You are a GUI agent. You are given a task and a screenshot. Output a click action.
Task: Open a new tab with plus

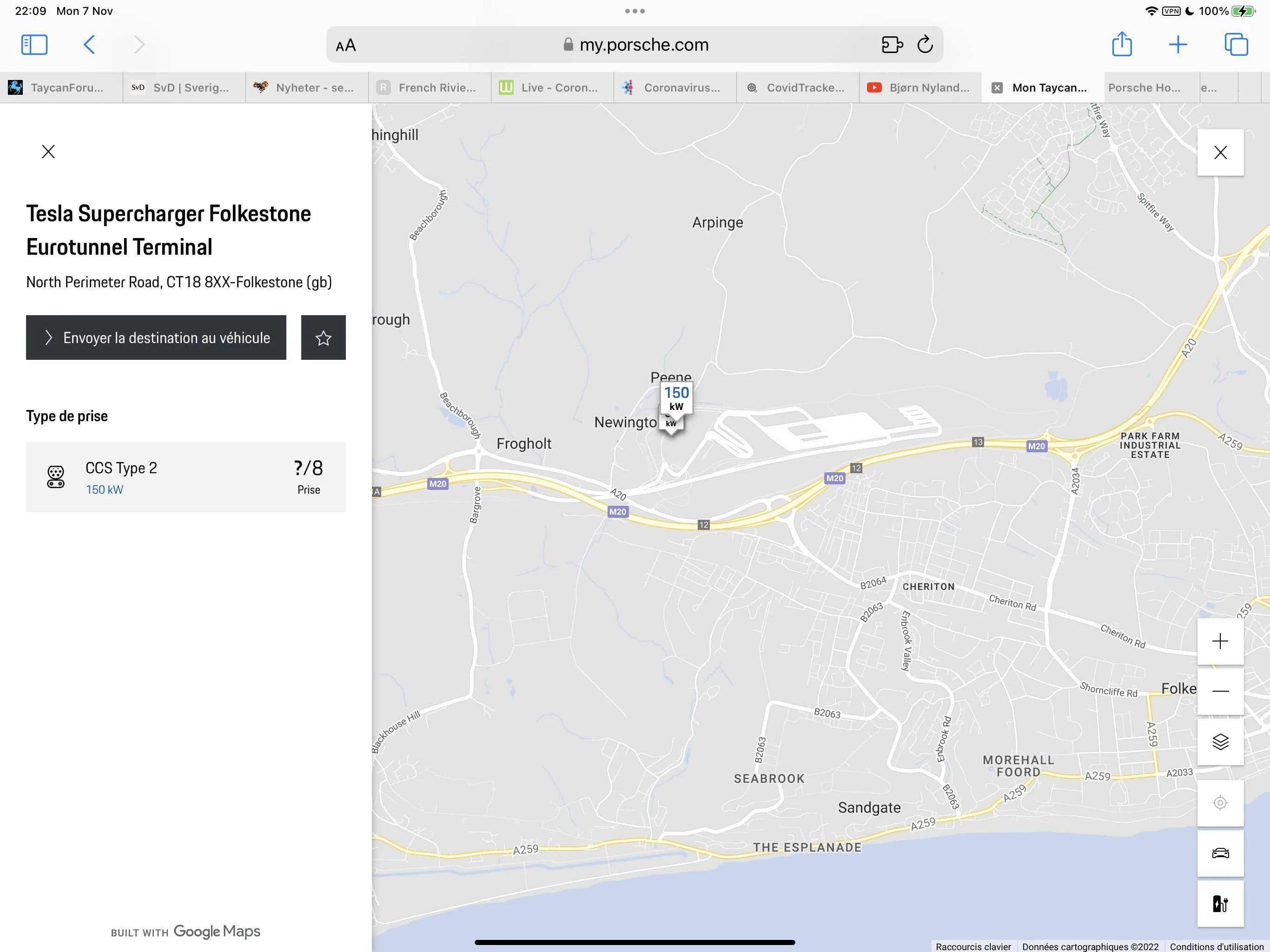coord(1178,45)
